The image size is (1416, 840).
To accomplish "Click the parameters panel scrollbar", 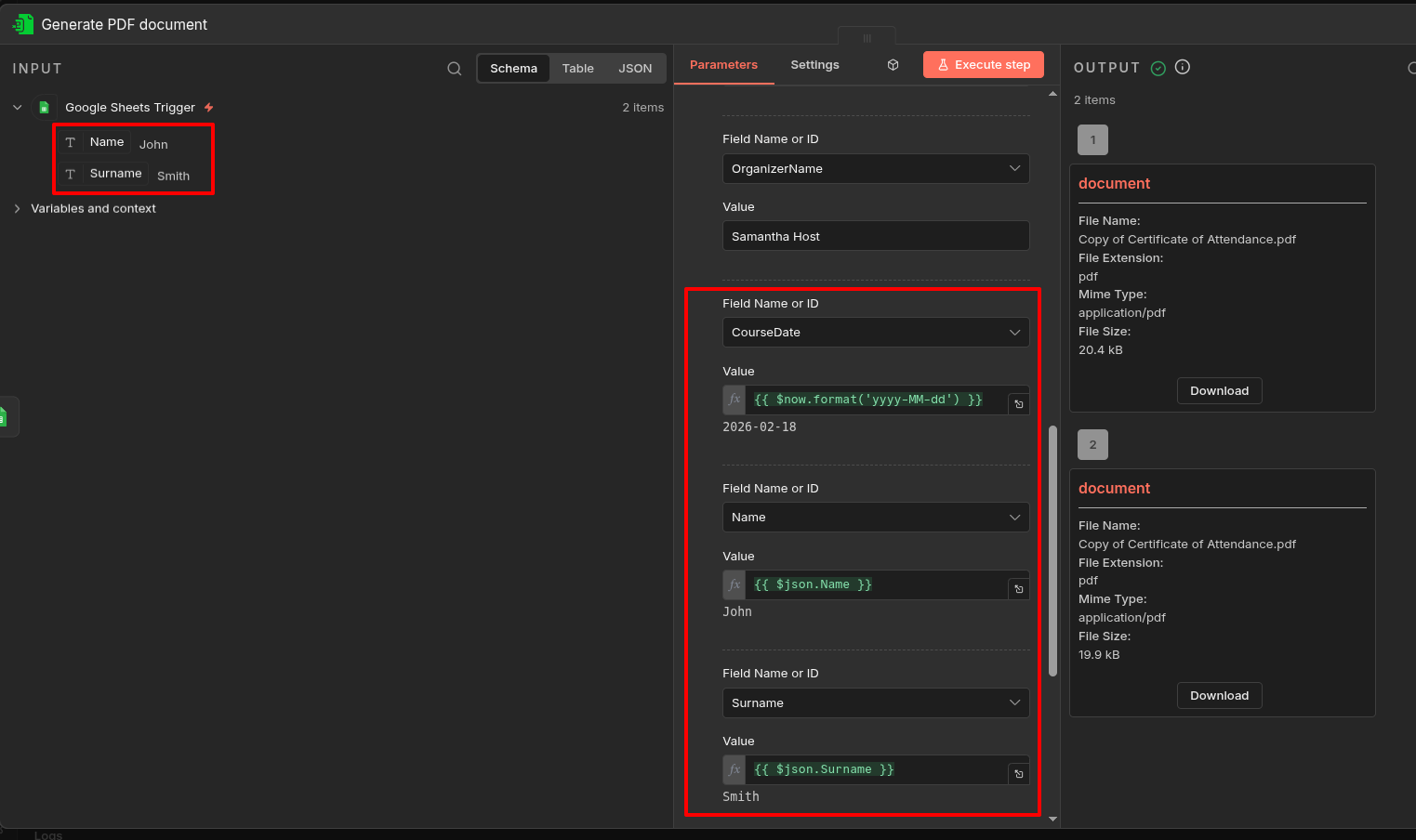I will pyautogui.click(x=1052, y=548).
